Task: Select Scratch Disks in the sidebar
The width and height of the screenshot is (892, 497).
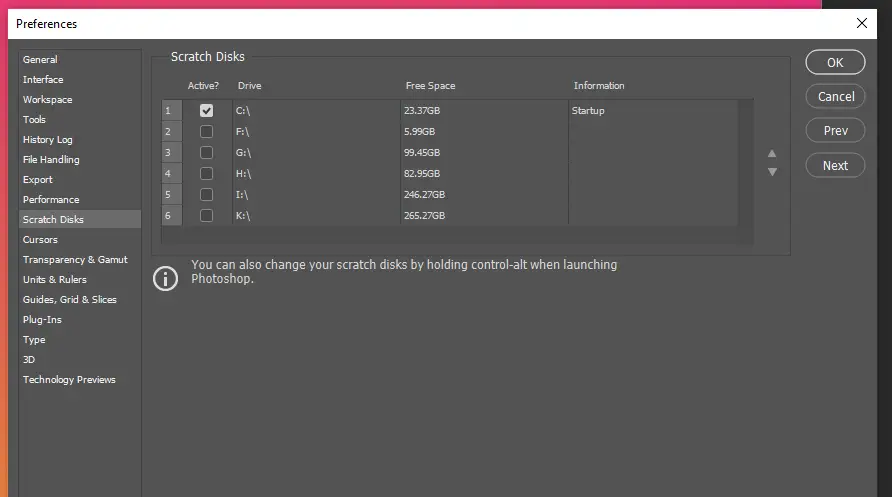Action: pos(80,219)
